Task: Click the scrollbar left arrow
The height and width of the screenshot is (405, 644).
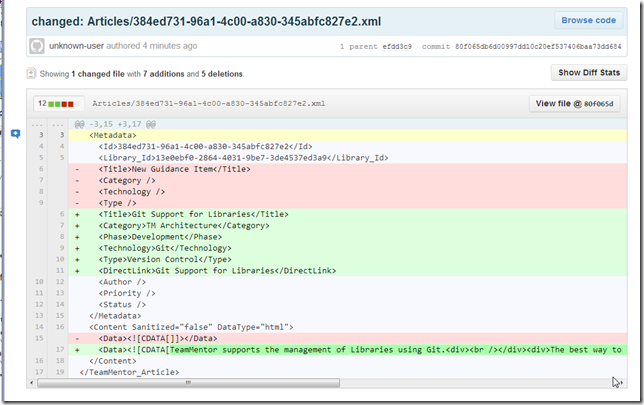Action: 35,382
